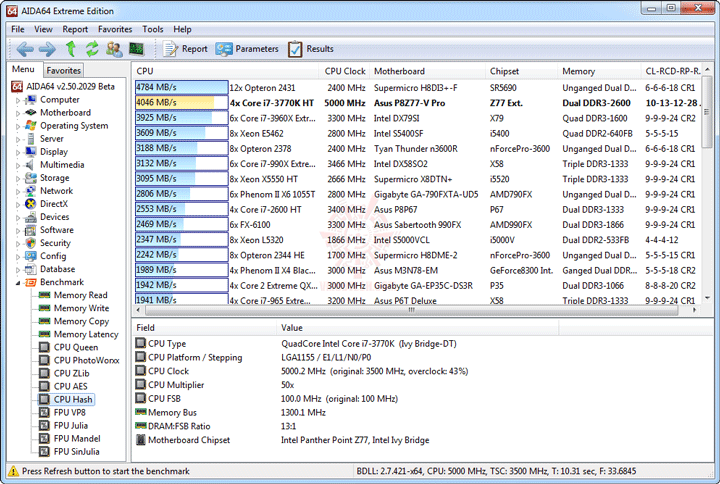720x484 pixels.
Task: Show benchmark Results
Action: coord(310,49)
